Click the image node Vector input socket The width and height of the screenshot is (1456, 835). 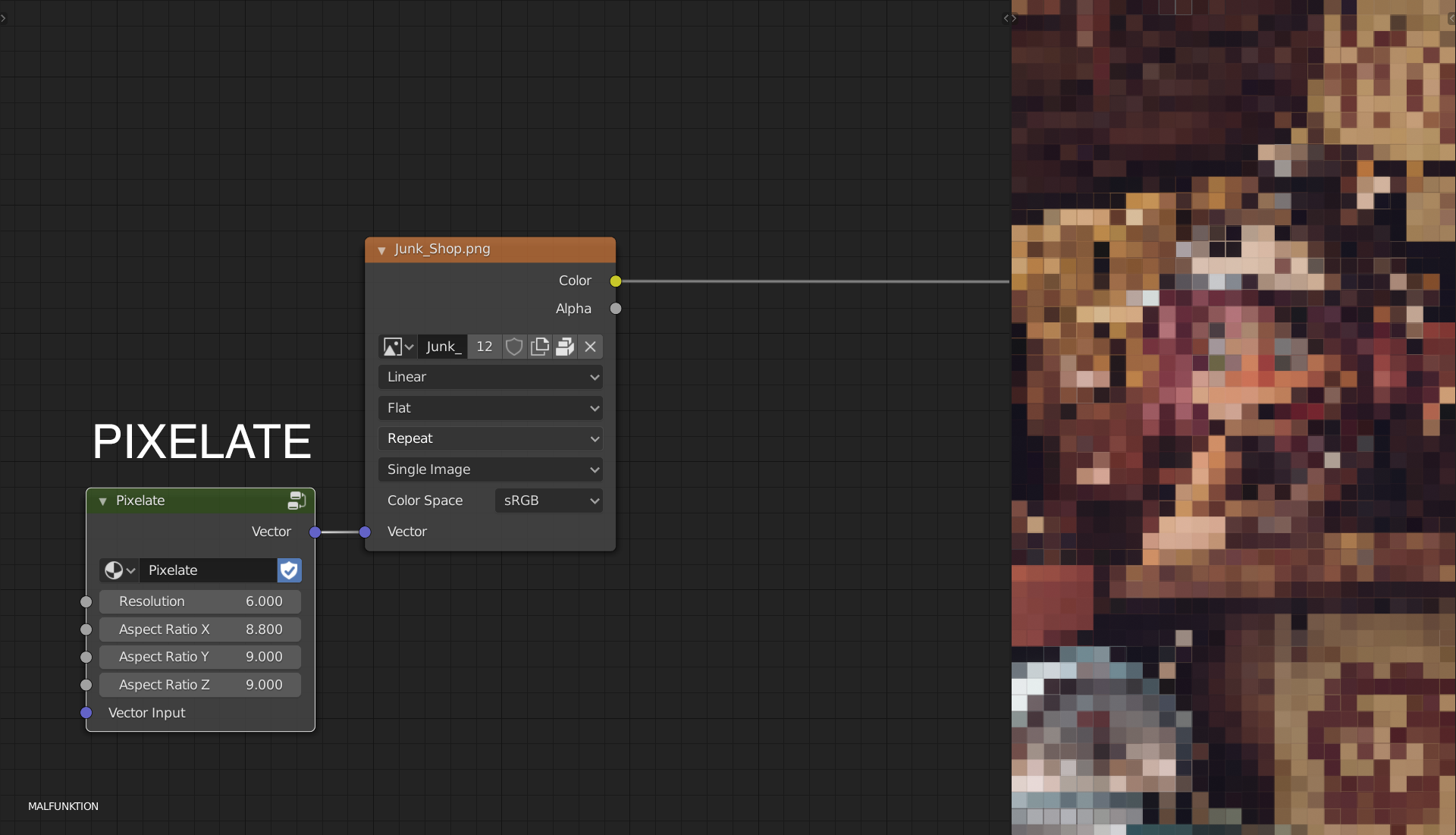365,532
